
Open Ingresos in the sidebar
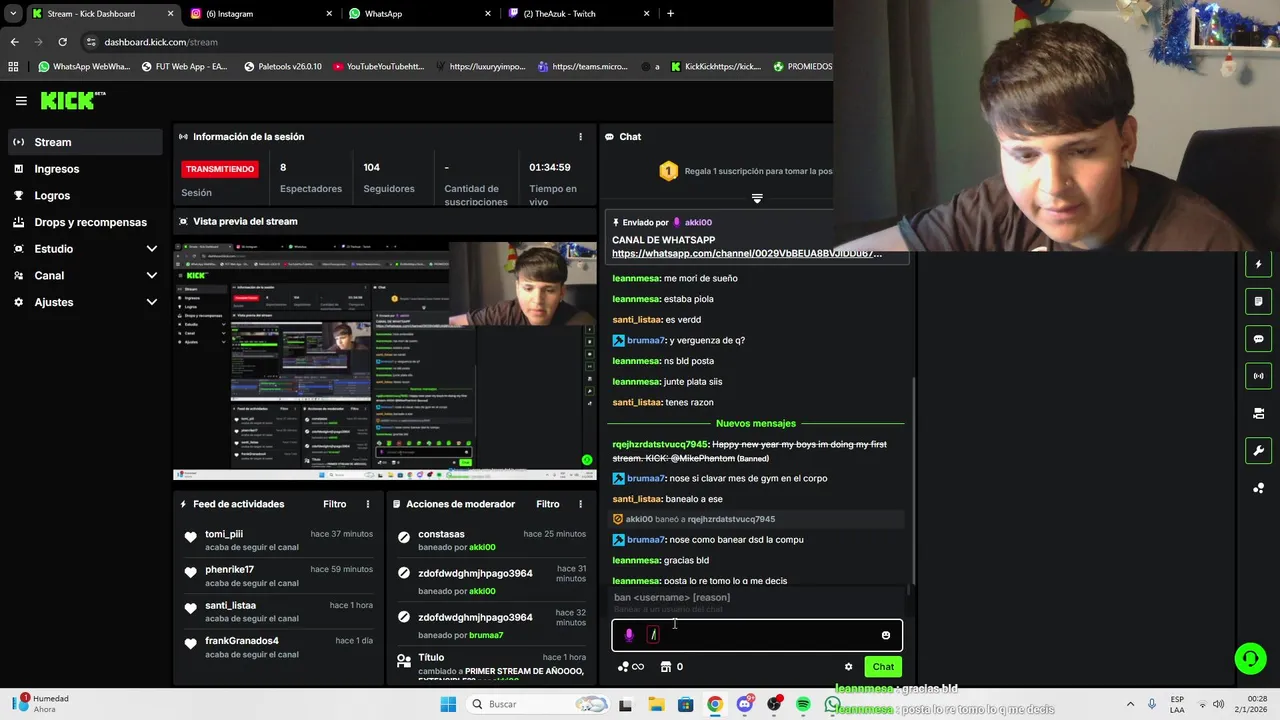(x=84, y=169)
